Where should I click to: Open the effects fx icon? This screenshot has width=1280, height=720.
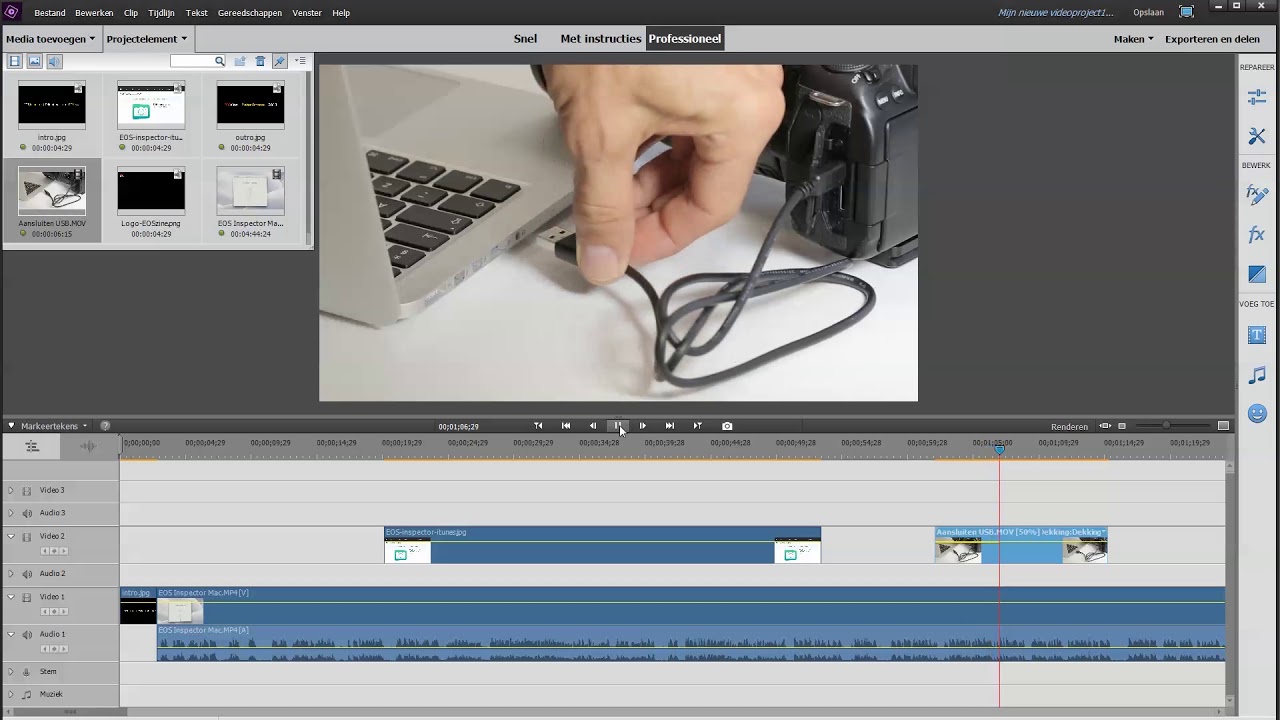click(x=1257, y=234)
